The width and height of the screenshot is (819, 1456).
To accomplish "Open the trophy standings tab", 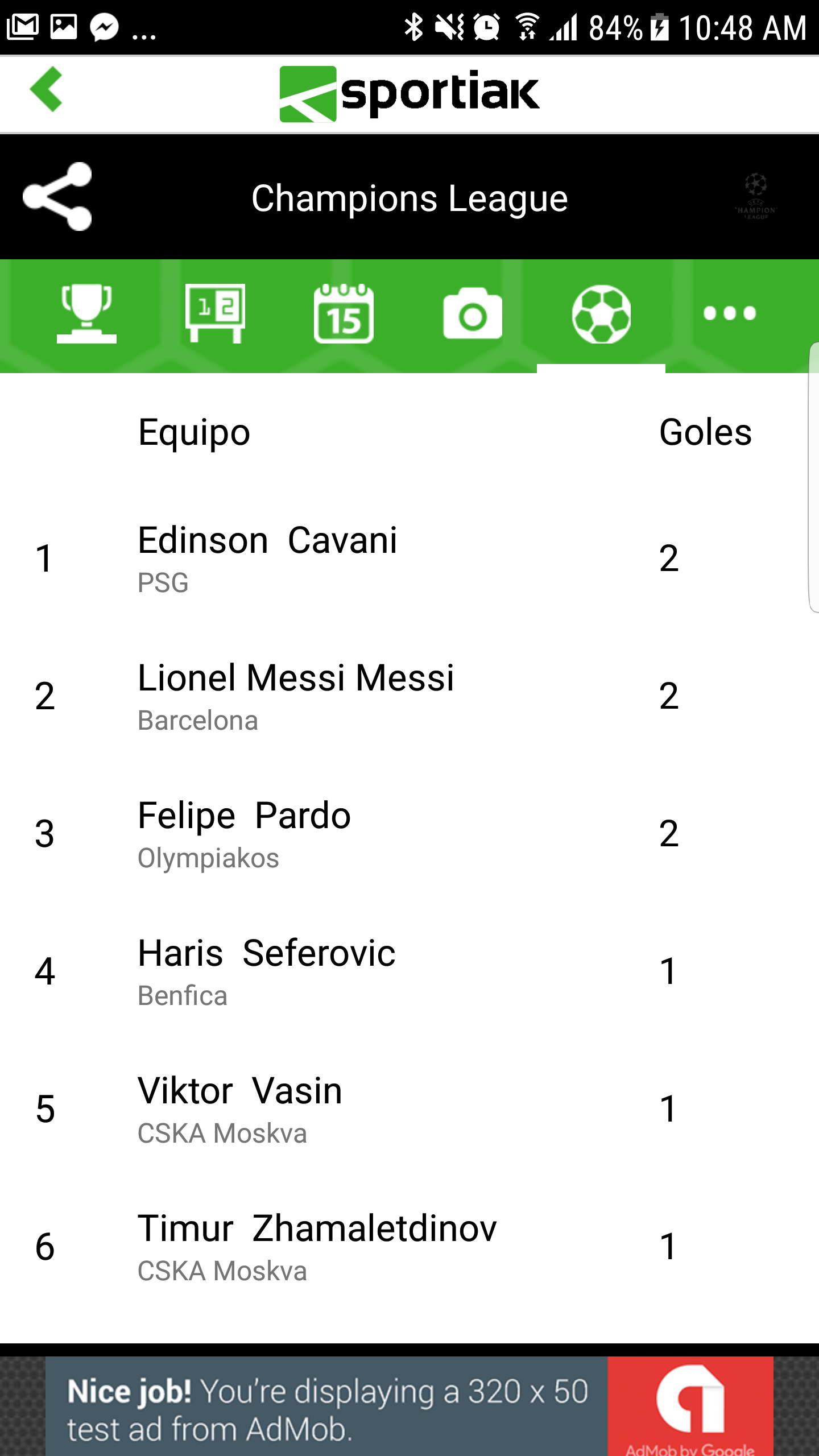I will [86, 313].
